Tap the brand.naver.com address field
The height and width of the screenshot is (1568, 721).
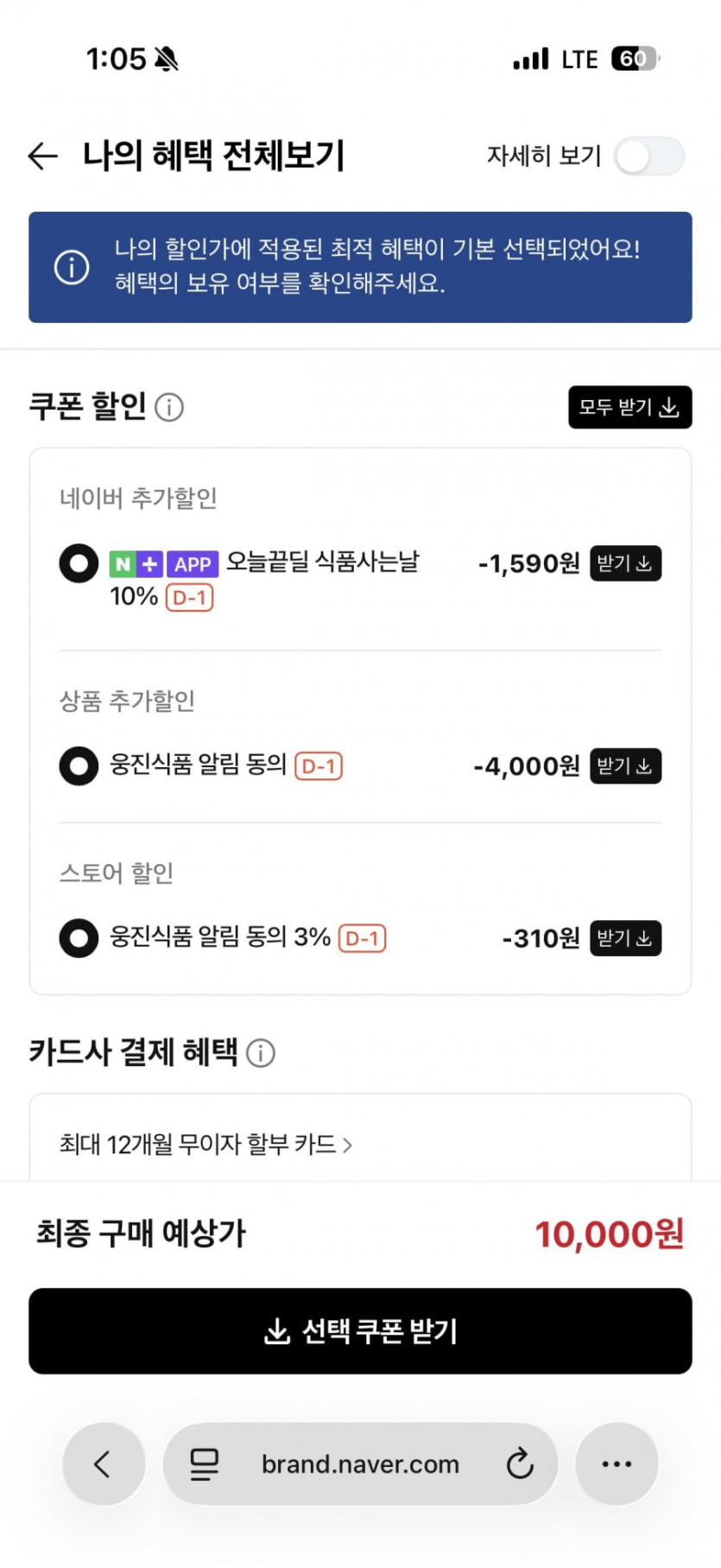click(x=360, y=1463)
